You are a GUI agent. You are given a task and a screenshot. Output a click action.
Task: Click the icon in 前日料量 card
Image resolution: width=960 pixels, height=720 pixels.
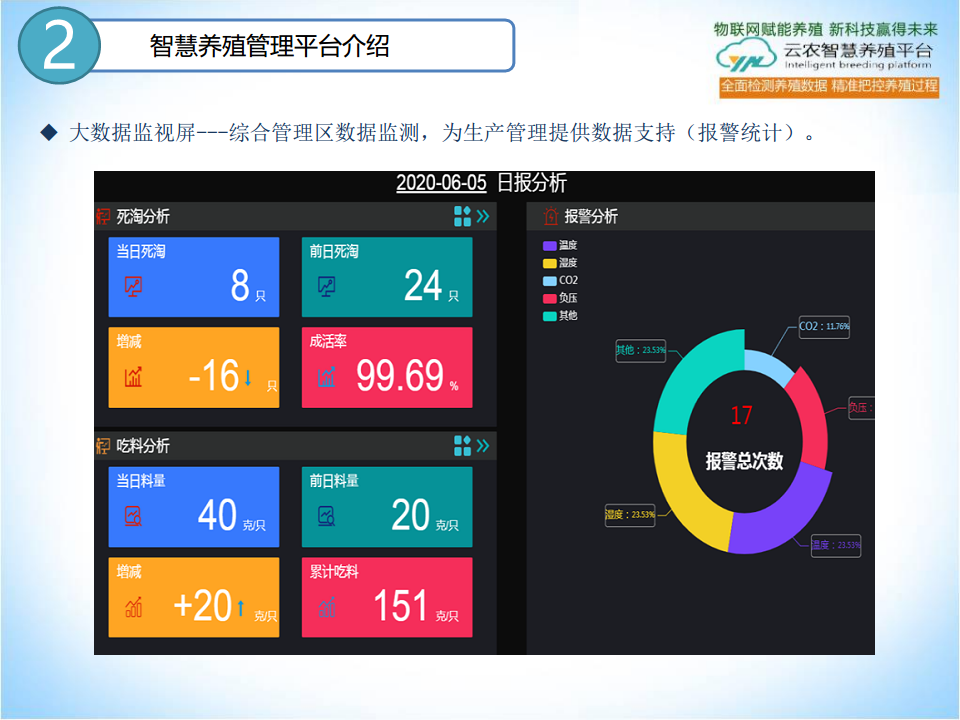pyautogui.click(x=327, y=516)
